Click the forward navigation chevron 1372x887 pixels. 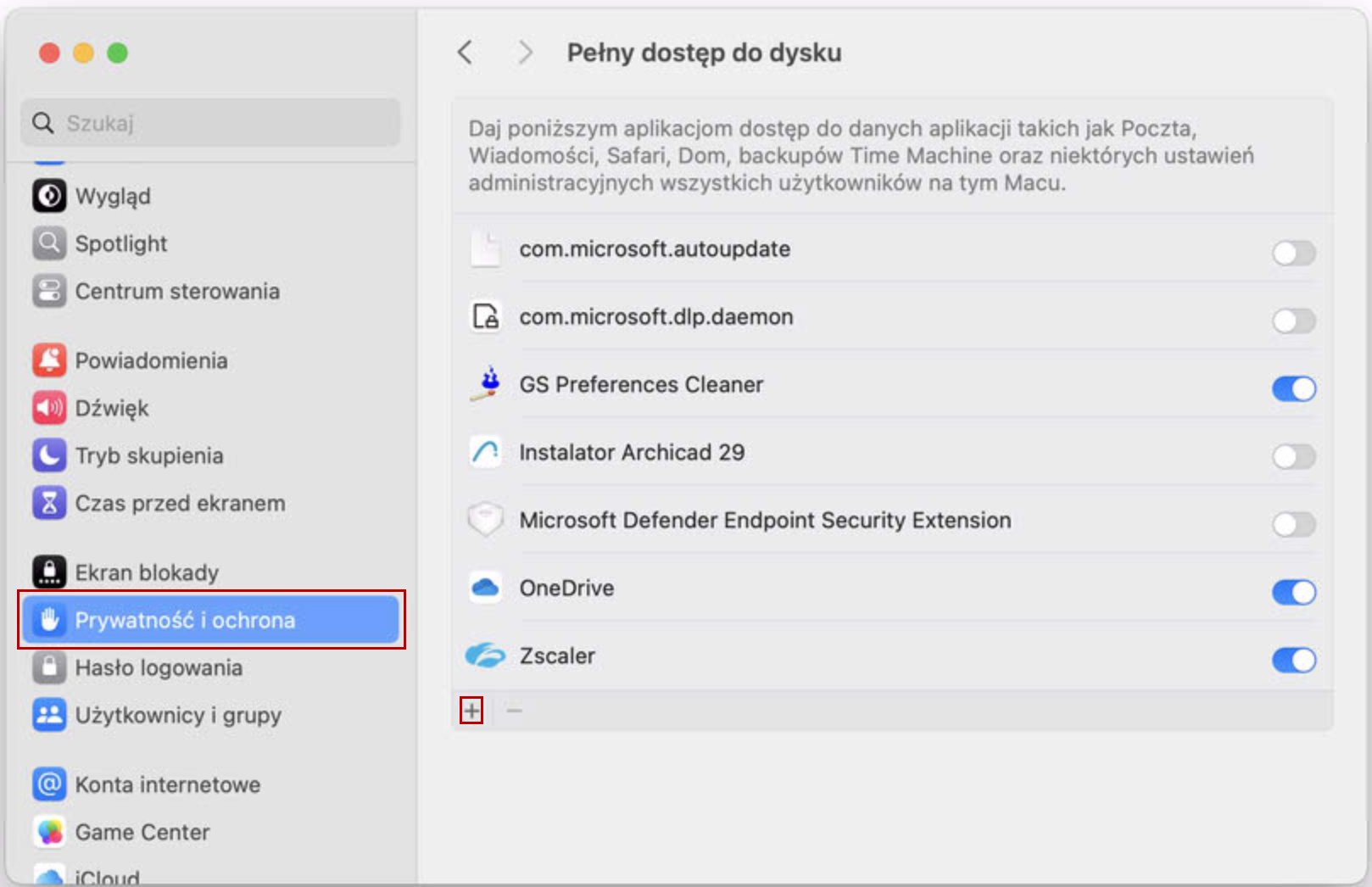pos(525,52)
